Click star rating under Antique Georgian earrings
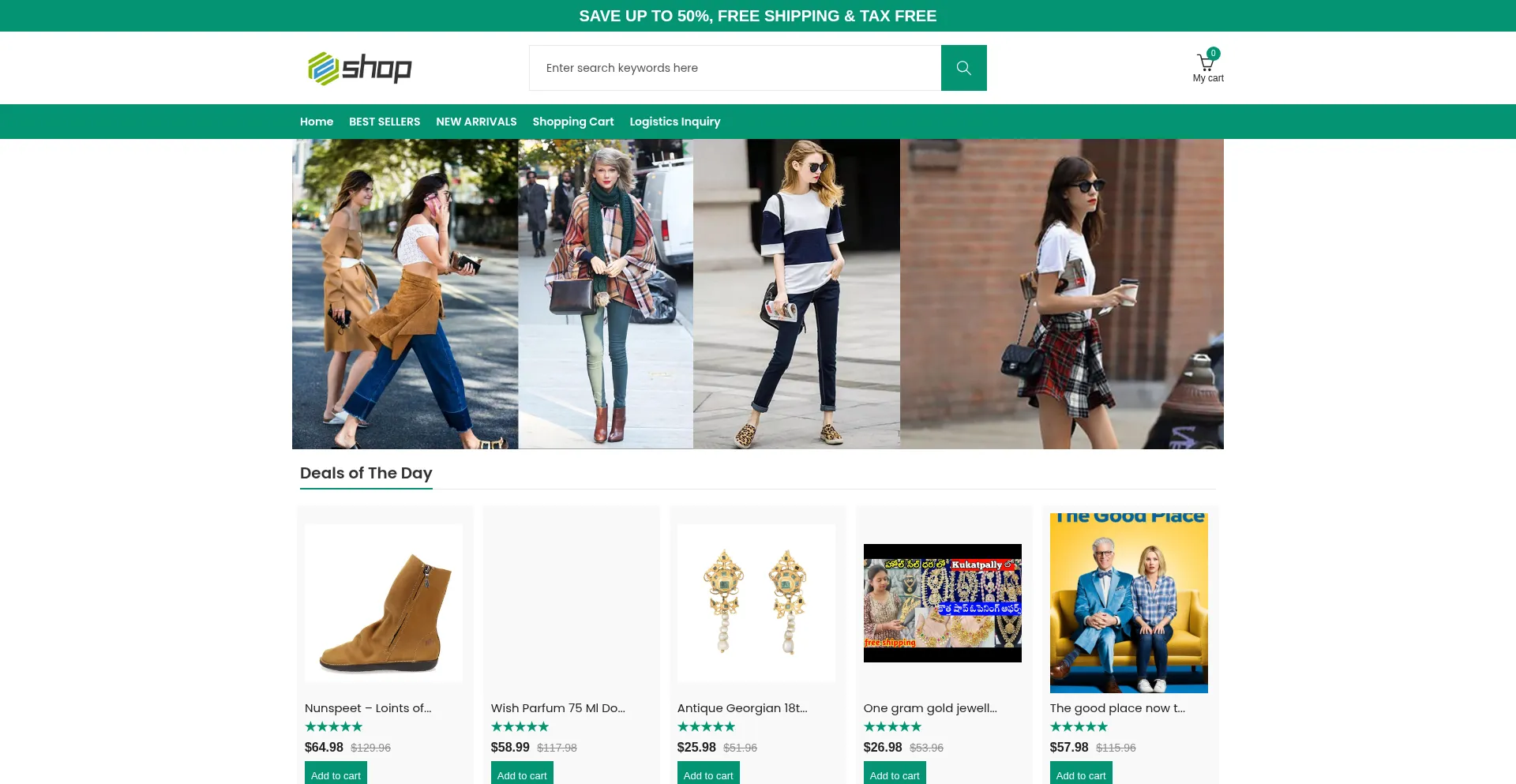The width and height of the screenshot is (1516, 784). coord(706,726)
